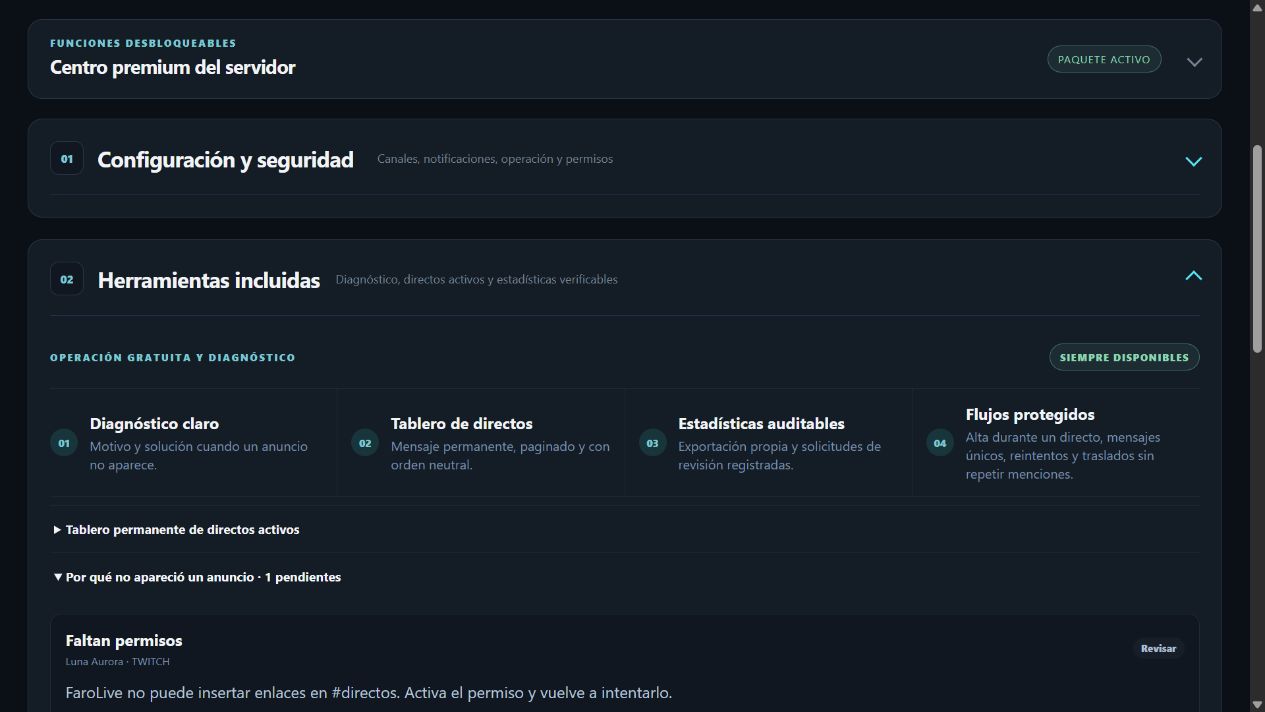Click the Revisar button on Faltan permisos
Viewport: 1265px width, 712px height.
(x=1158, y=648)
